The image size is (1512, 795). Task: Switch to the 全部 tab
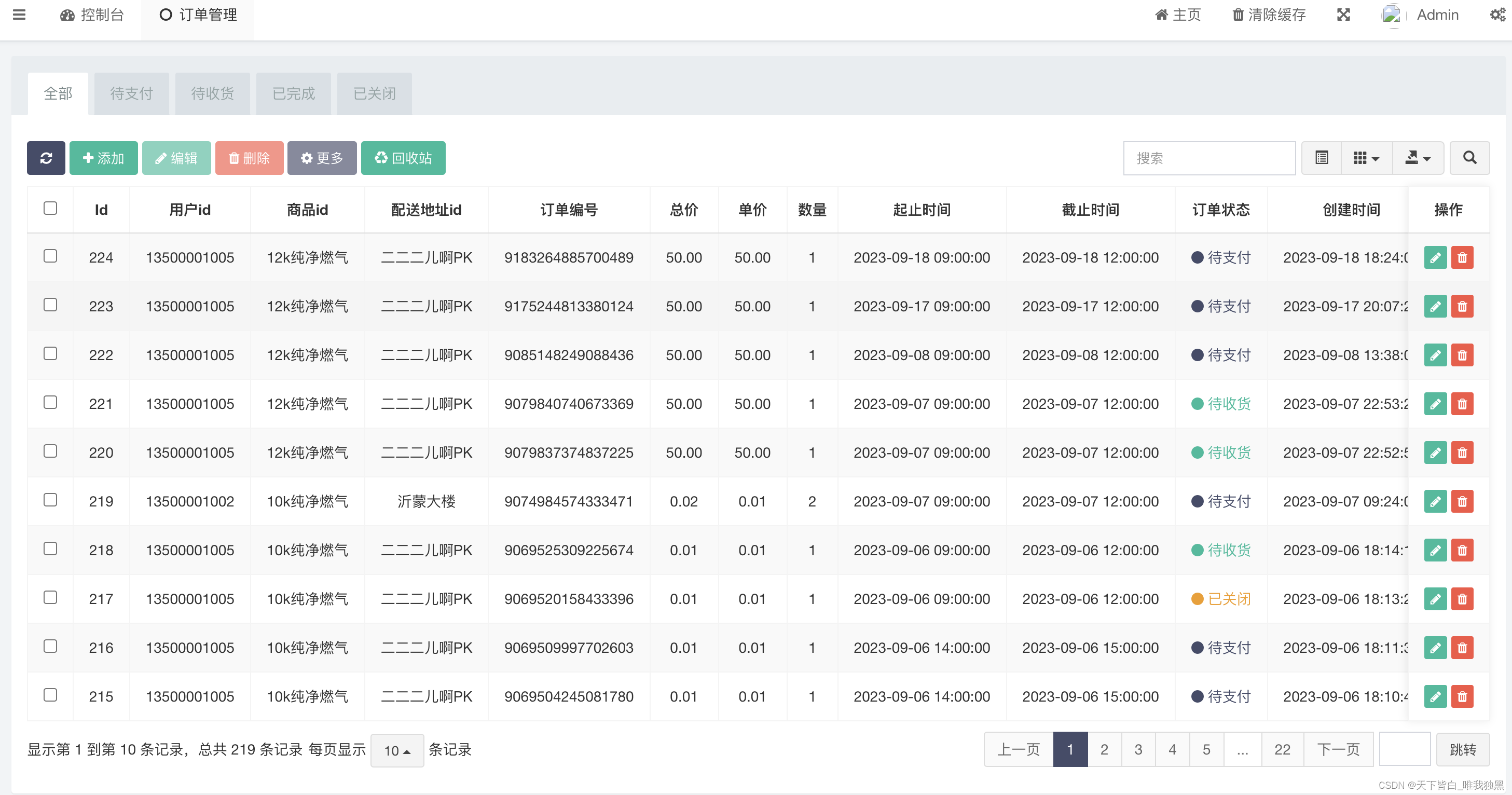click(x=58, y=93)
